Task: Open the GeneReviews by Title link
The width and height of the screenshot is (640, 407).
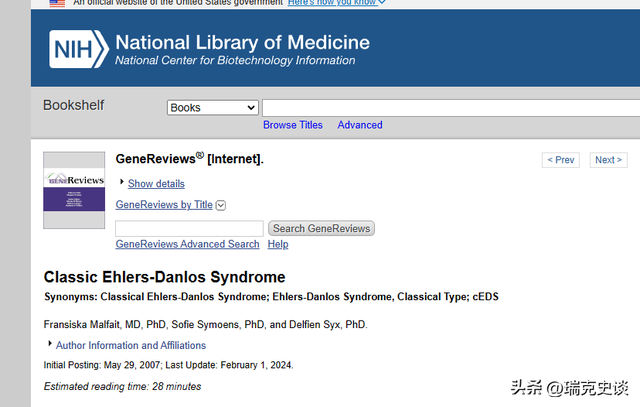Action: (164, 205)
